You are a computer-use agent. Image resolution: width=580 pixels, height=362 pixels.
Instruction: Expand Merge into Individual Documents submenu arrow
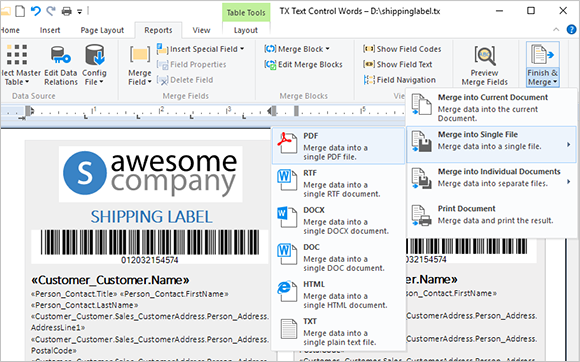point(569,182)
